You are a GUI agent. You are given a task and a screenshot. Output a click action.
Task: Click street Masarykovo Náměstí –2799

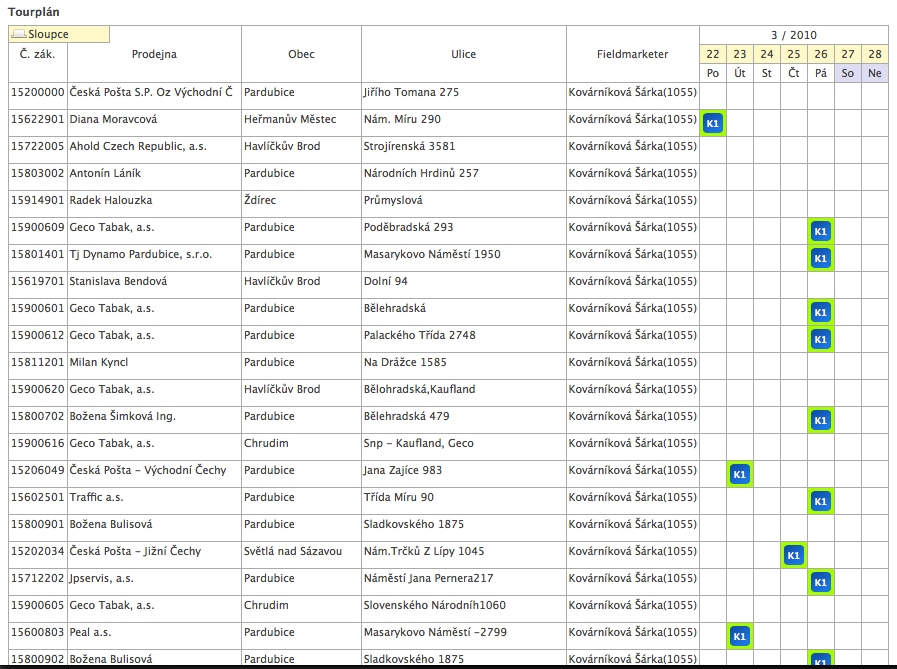[x=435, y=632]
